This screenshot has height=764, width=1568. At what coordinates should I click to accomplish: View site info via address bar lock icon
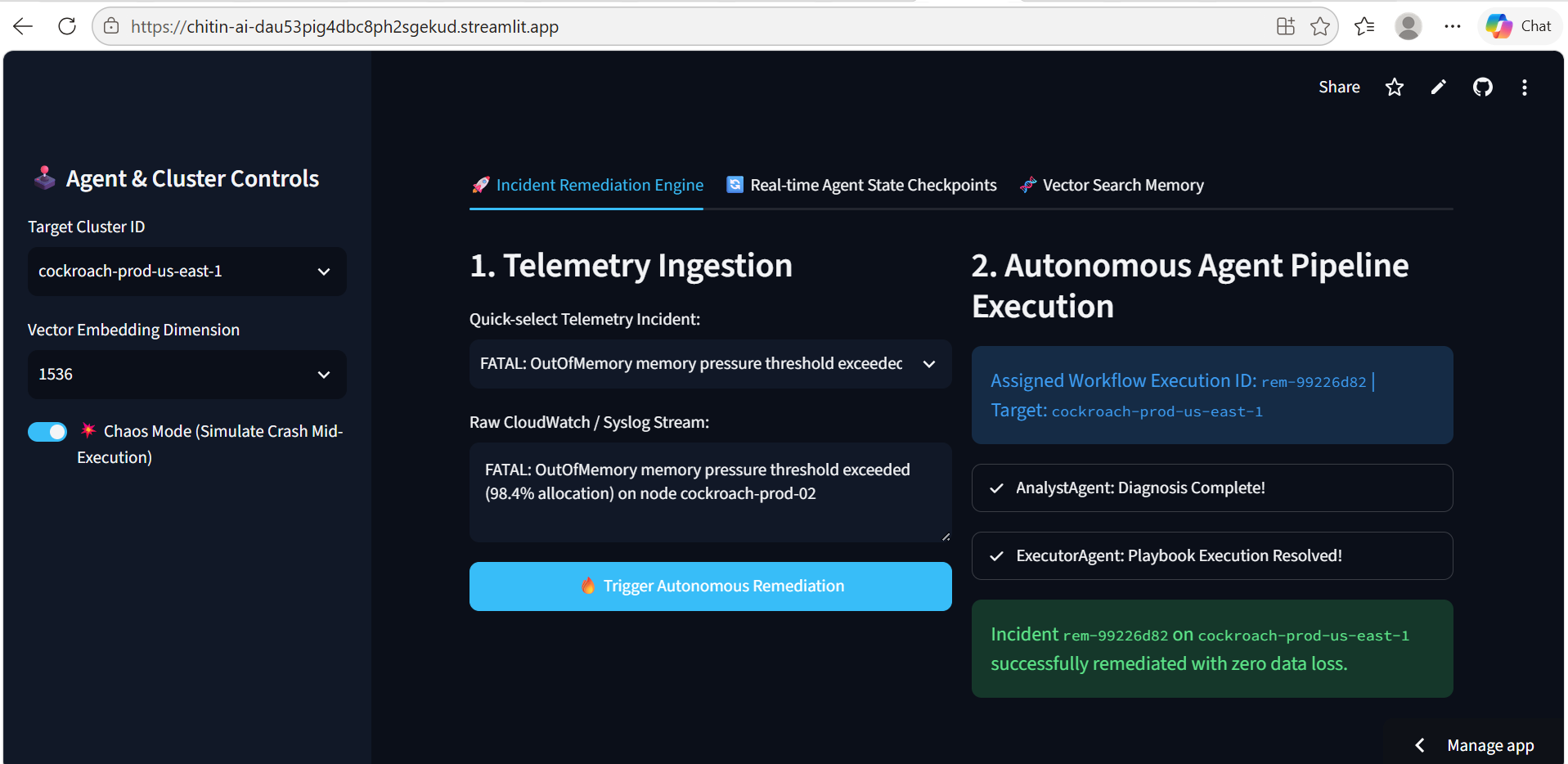point(111,26)
